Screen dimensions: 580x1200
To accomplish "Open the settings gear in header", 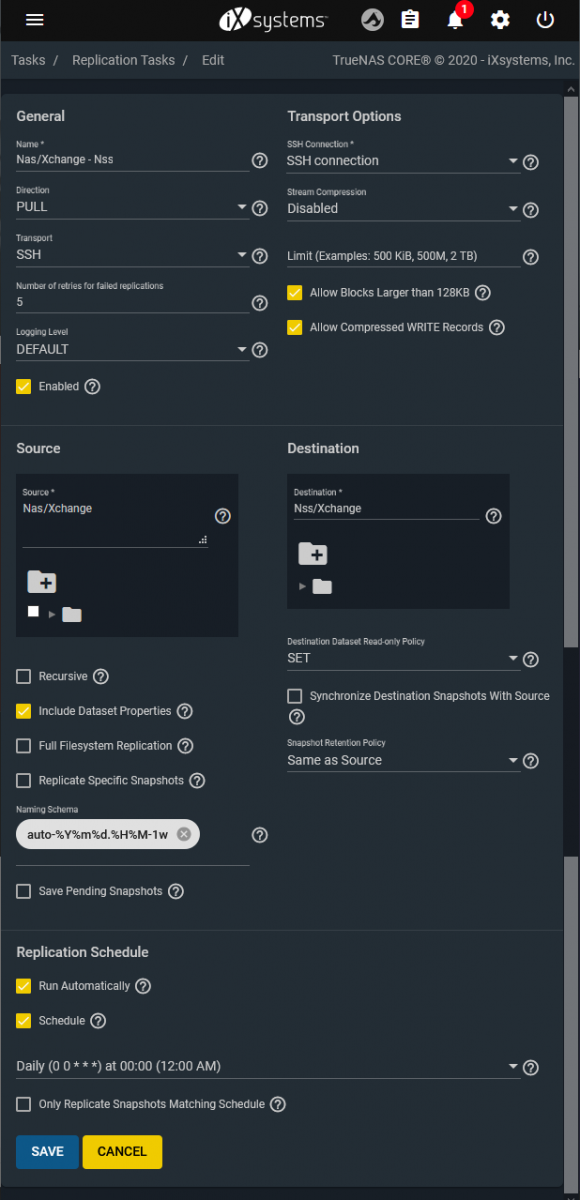I will click(x=500, y=20).
